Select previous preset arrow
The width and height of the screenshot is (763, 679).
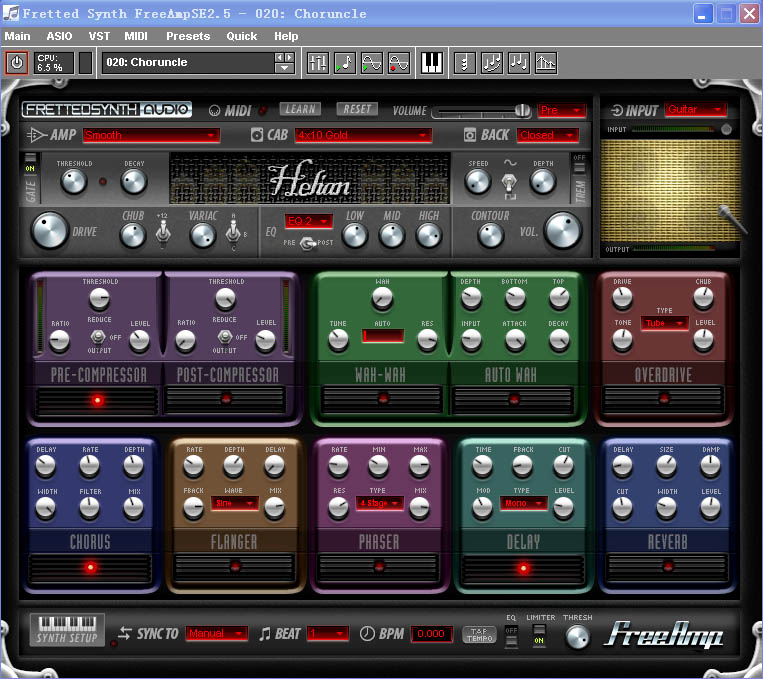click(279, 57)
